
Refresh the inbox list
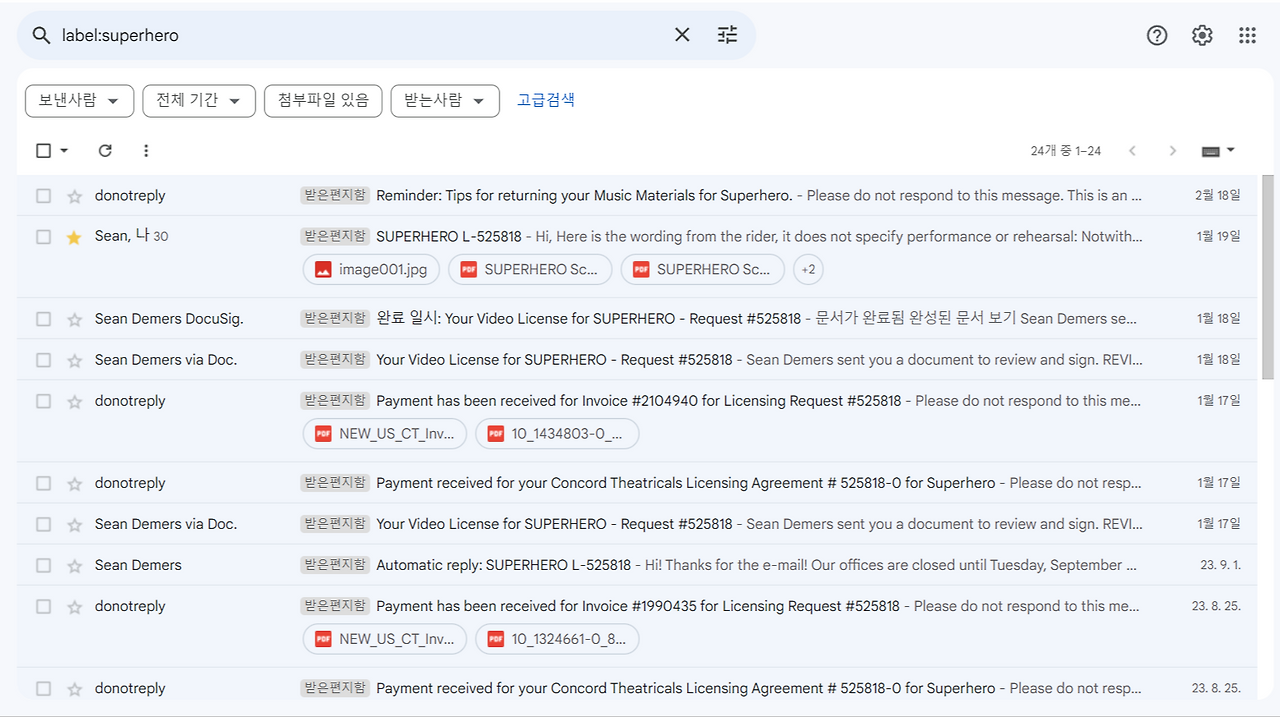[105, 150]
